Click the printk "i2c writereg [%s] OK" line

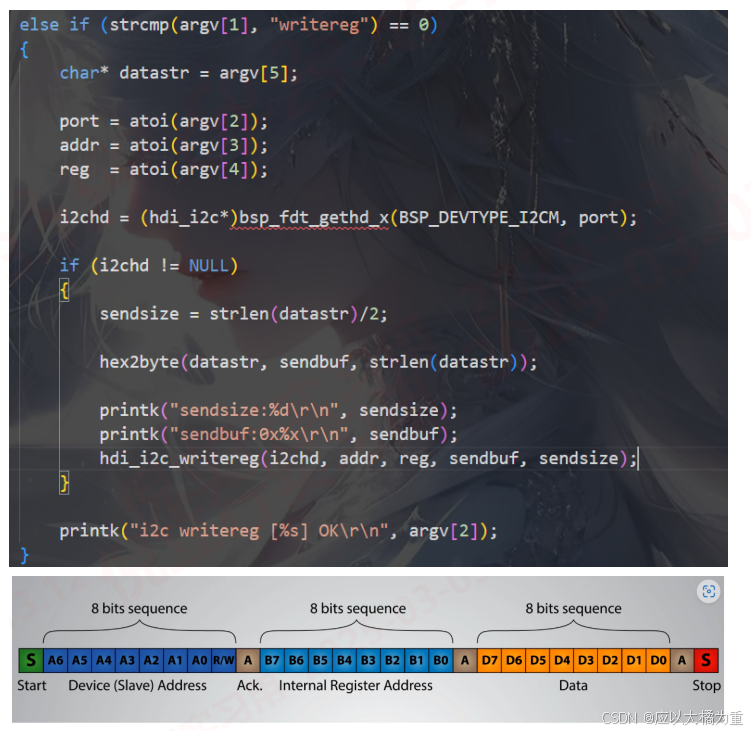click(278, 531)
